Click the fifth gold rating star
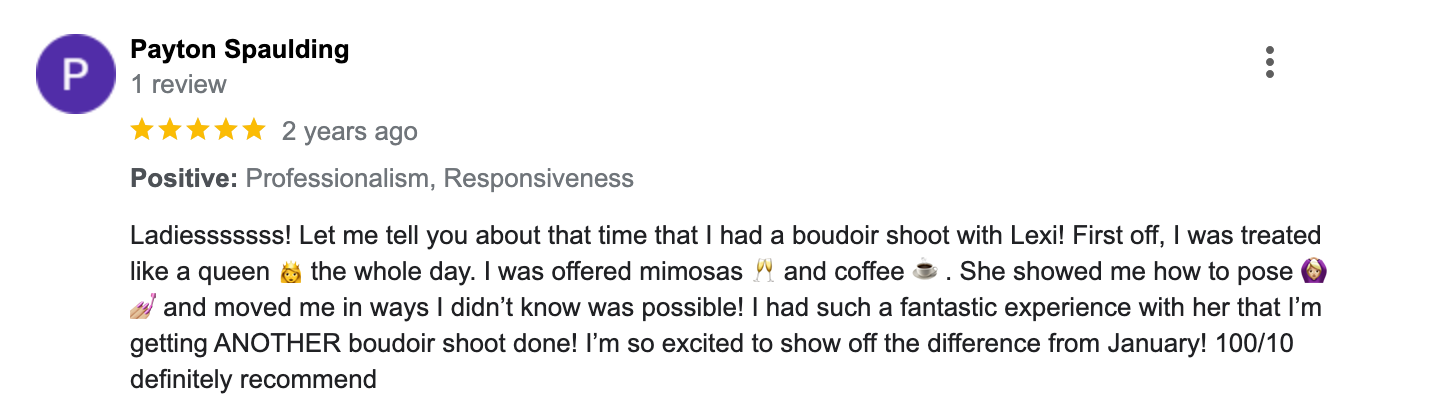This screenshot has height=404, width=1442. [x=254, y=130]
